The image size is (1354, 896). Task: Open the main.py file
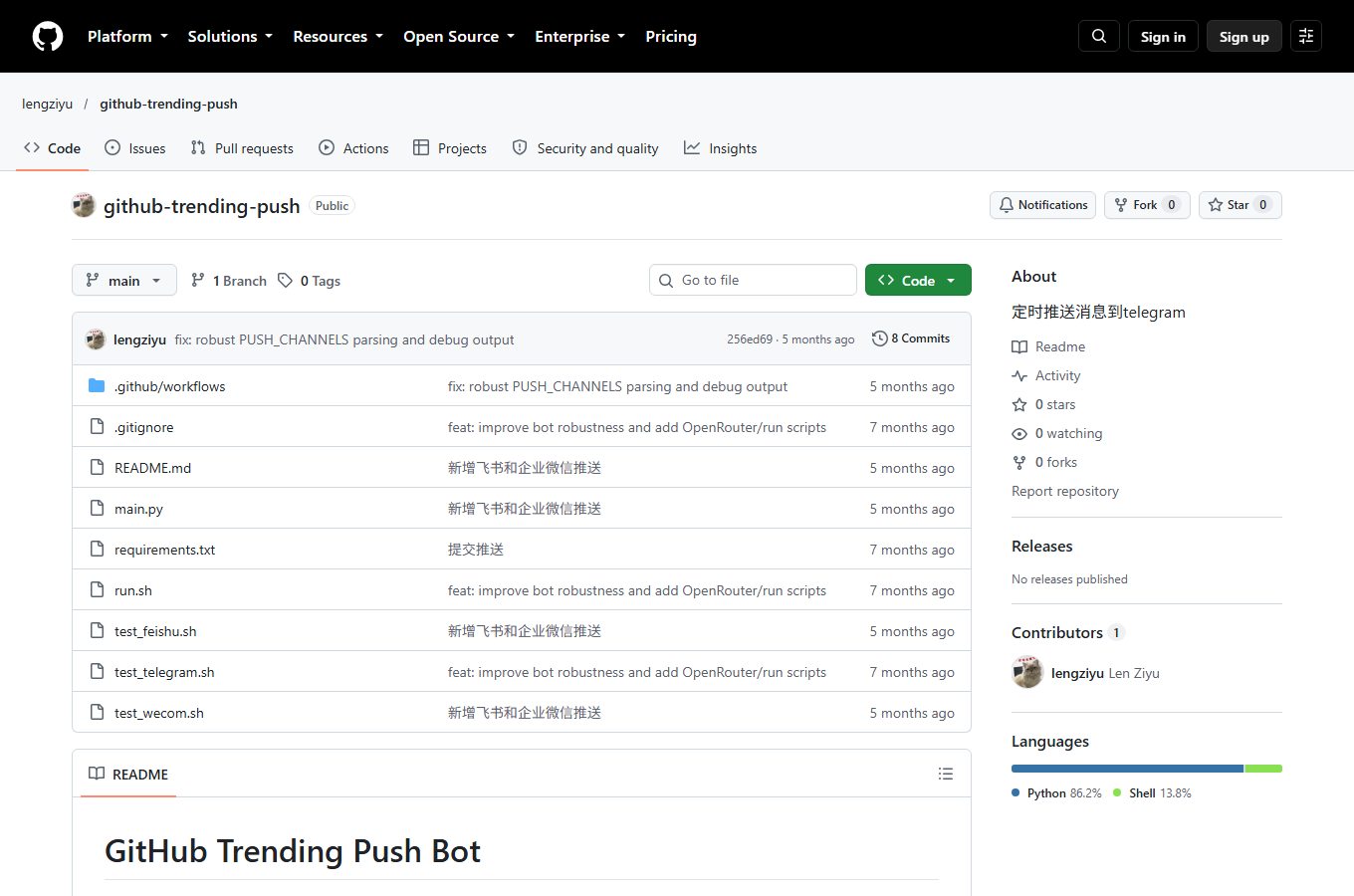tap(138, 509)
